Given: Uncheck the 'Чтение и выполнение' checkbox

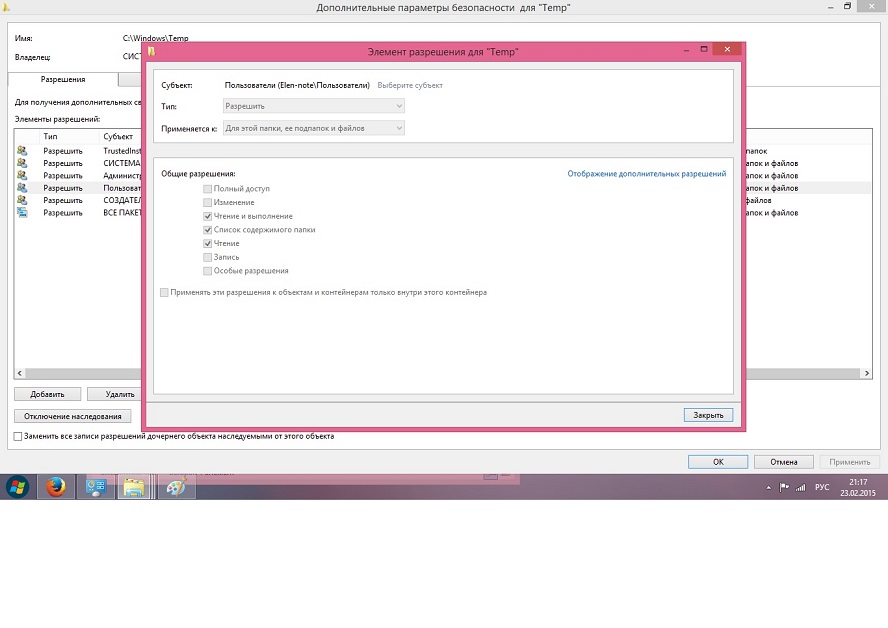Looking at the screenshot, I should pos(207,216).
